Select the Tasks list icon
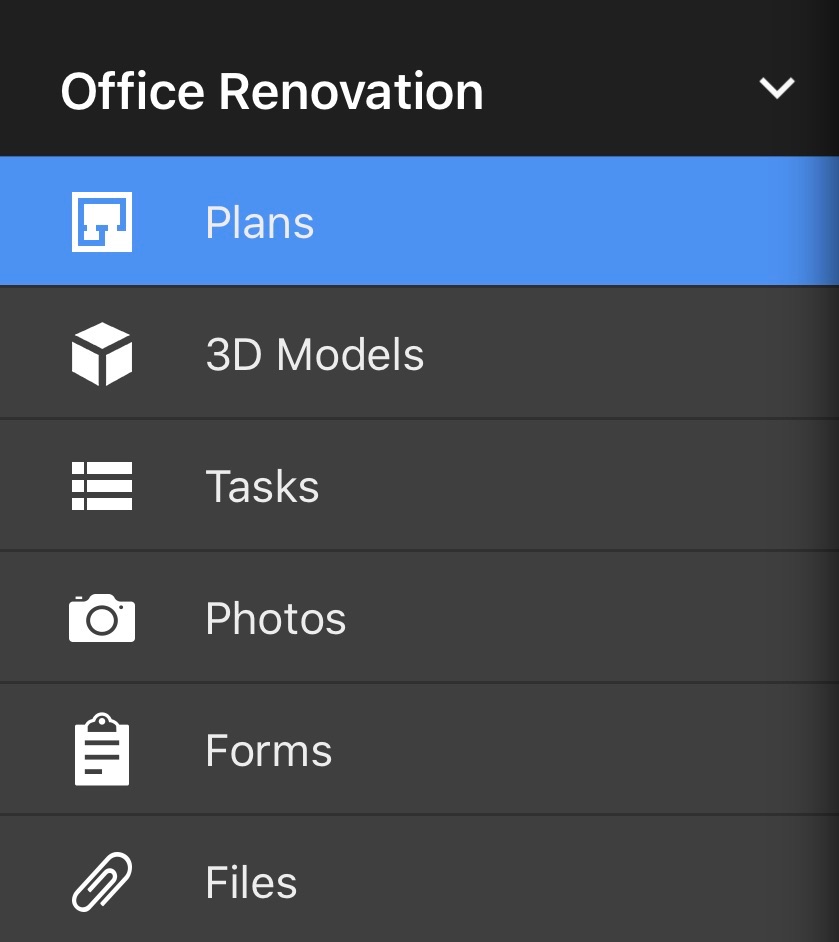 point(102,487)
